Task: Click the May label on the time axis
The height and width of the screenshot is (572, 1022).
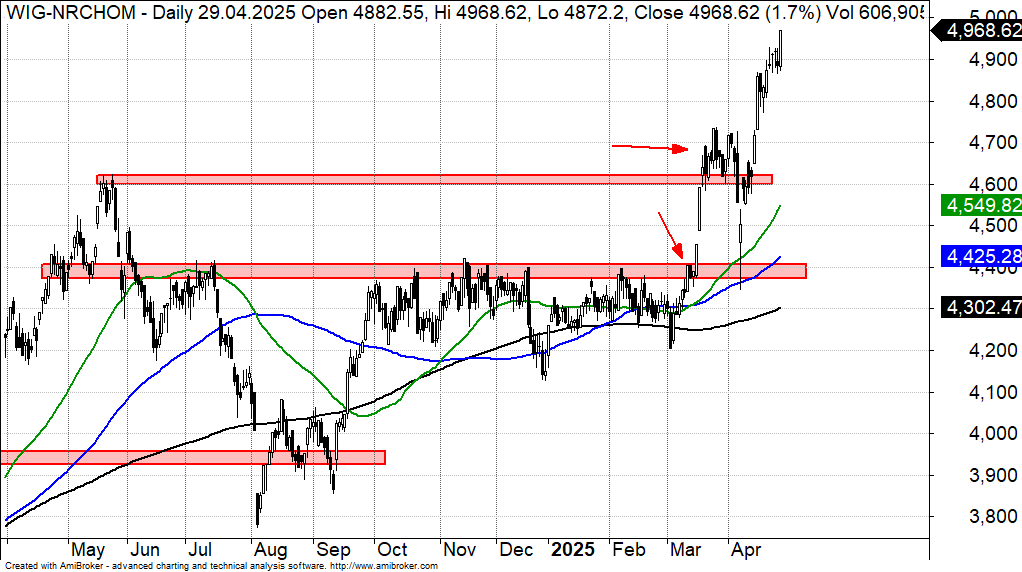Action: tap(88, 550)
